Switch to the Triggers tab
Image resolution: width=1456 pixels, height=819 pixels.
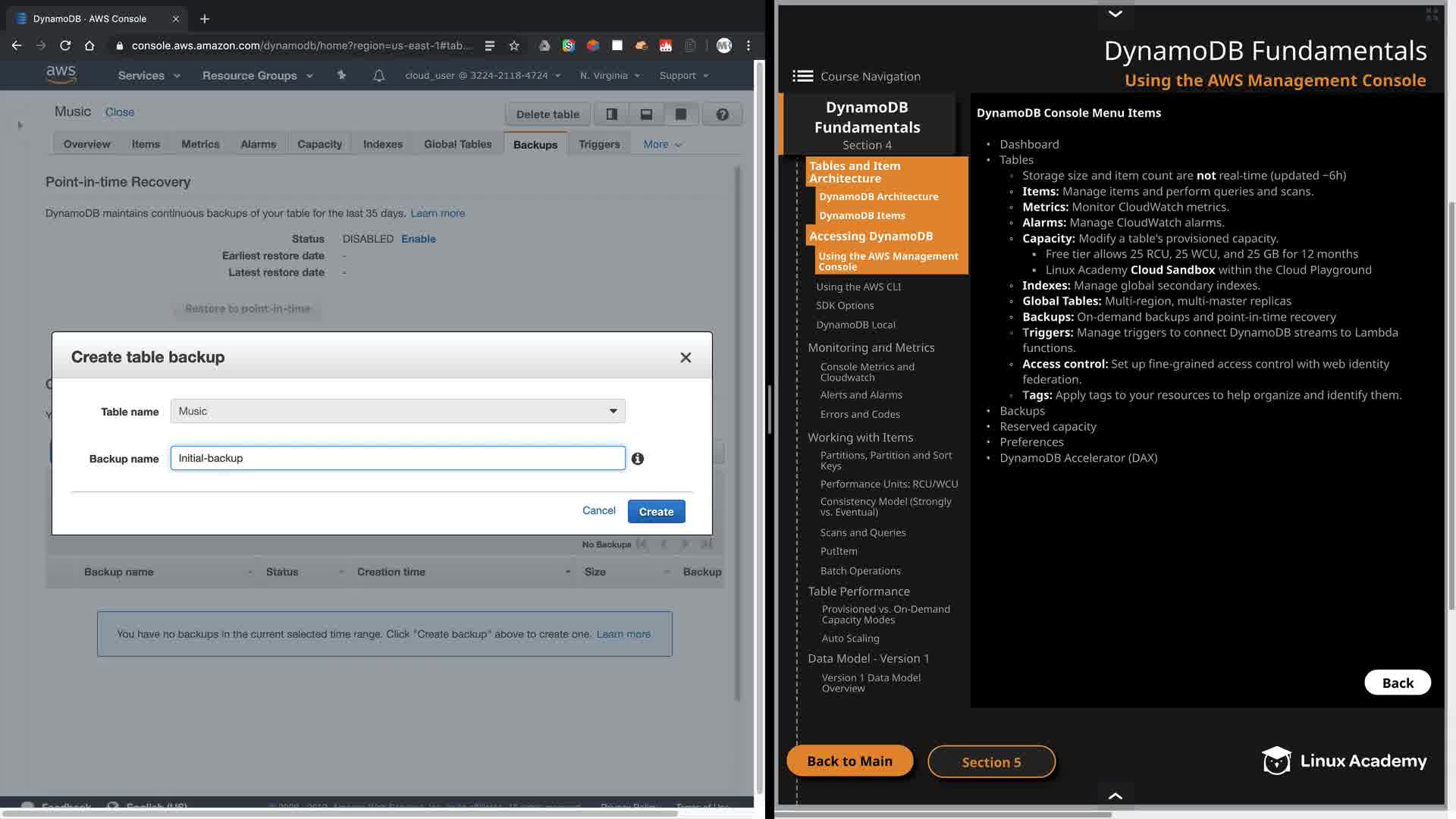(x=598, y=144)
